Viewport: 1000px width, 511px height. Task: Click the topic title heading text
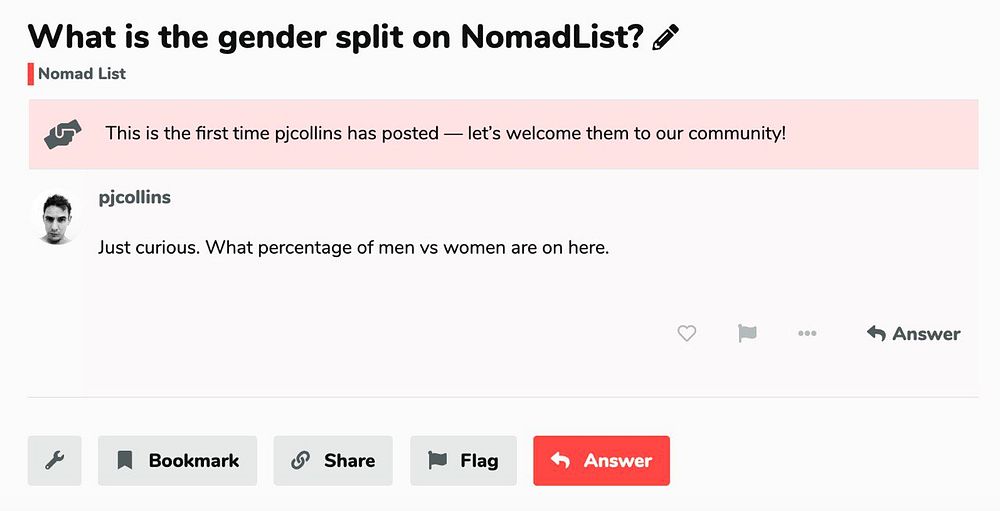pyautogui.click(x=335, y=37)
